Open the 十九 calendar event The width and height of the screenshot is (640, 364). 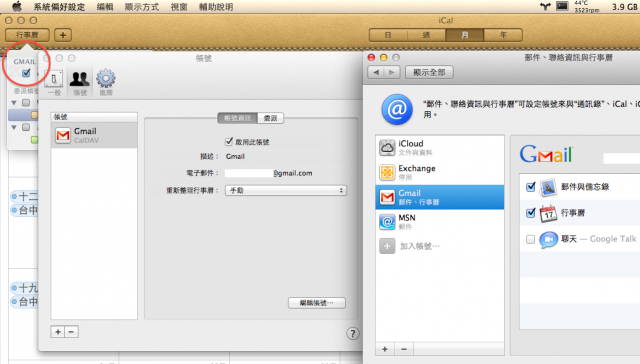pos(24,288)
